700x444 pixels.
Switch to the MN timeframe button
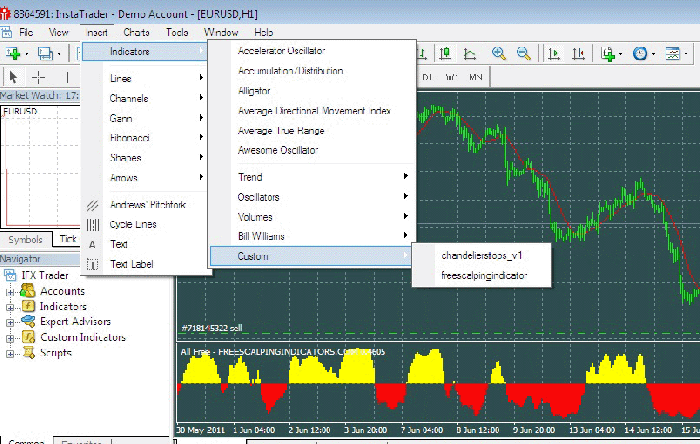[x=476, y=77]
